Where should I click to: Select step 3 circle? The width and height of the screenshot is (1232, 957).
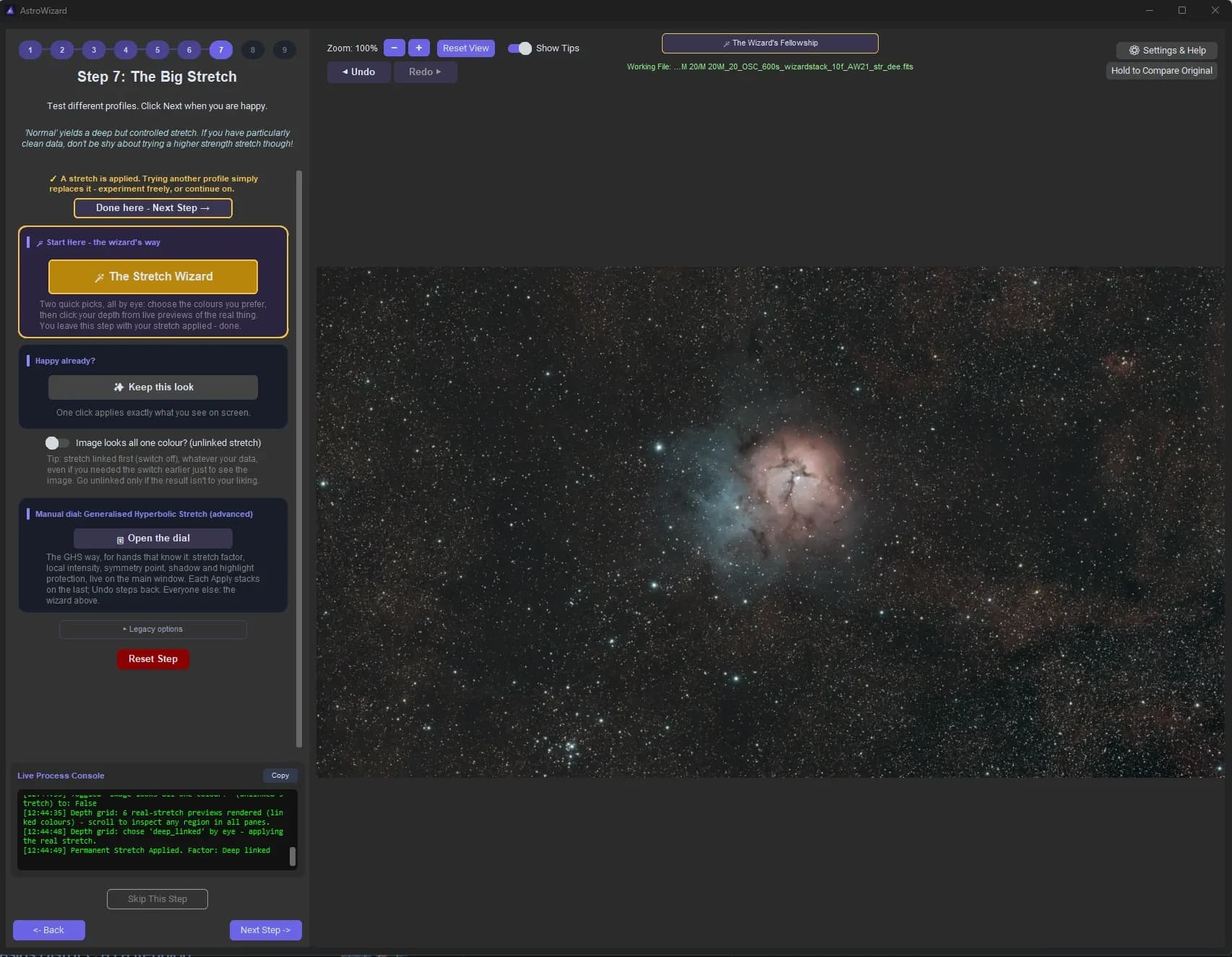coord(94,50)
